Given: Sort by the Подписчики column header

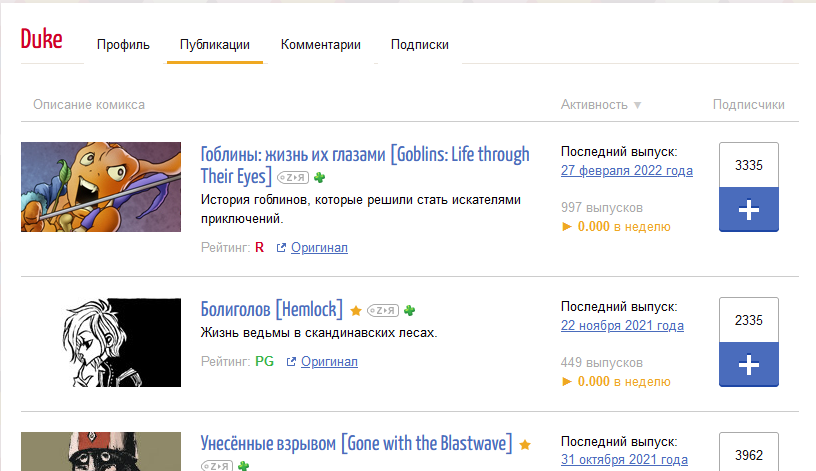Looking at the screenshot, I should point(748,105).
